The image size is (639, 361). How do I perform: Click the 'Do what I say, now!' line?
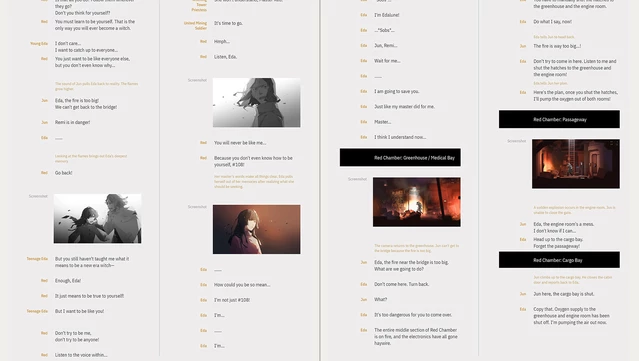coord(552,22)
